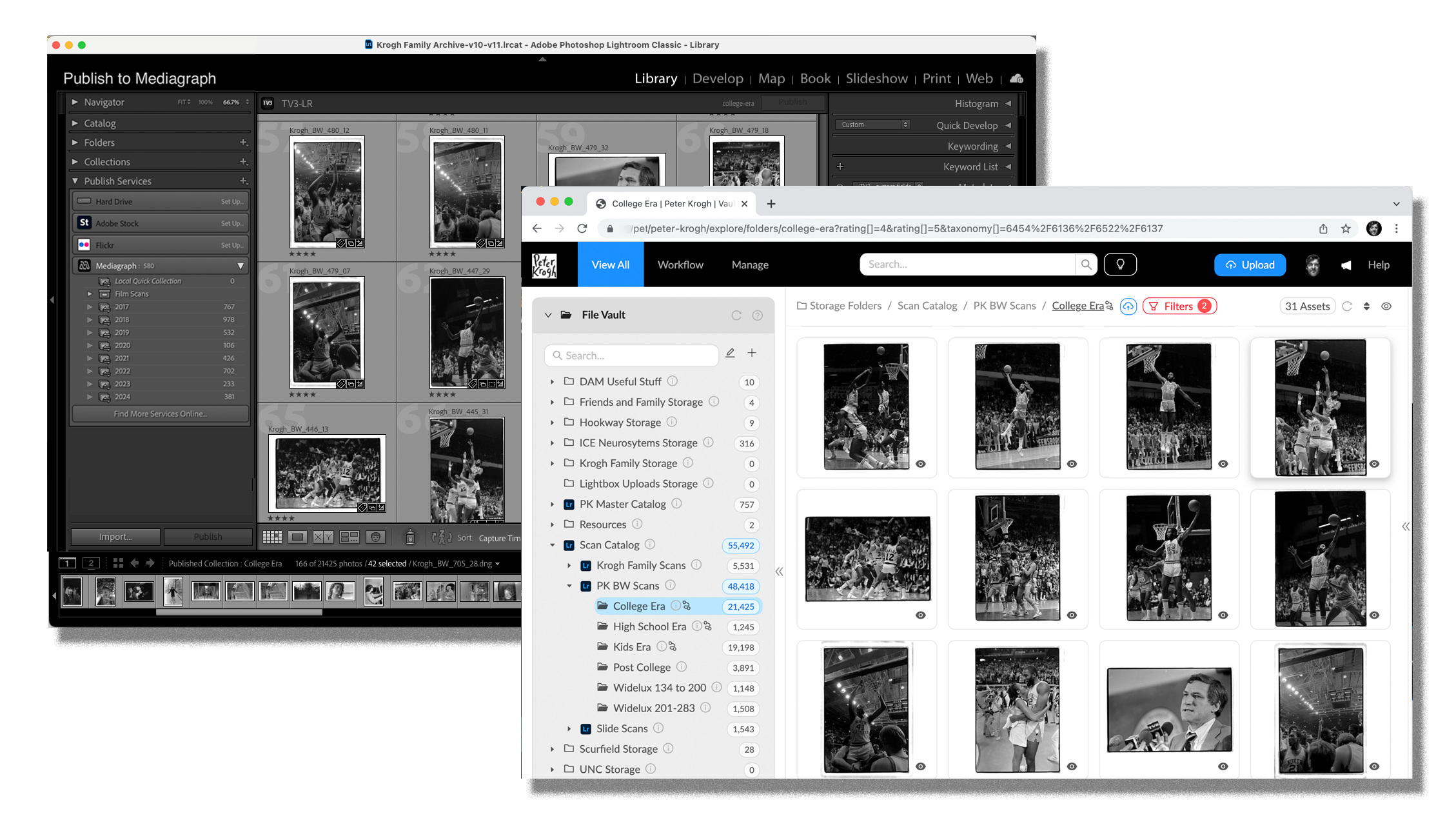Expand the Krogh Family Scans folder

click(x=569, y=566)
